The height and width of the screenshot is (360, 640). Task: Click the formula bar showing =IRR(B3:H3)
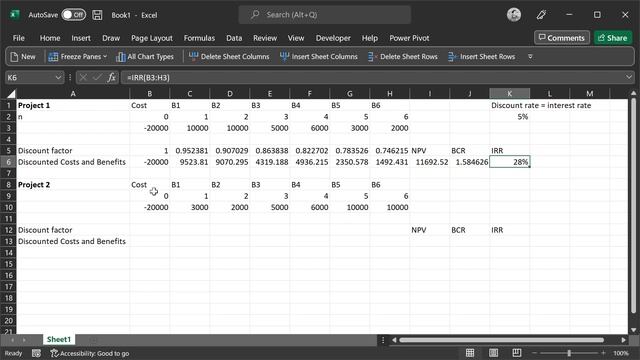tap(371, 78)
